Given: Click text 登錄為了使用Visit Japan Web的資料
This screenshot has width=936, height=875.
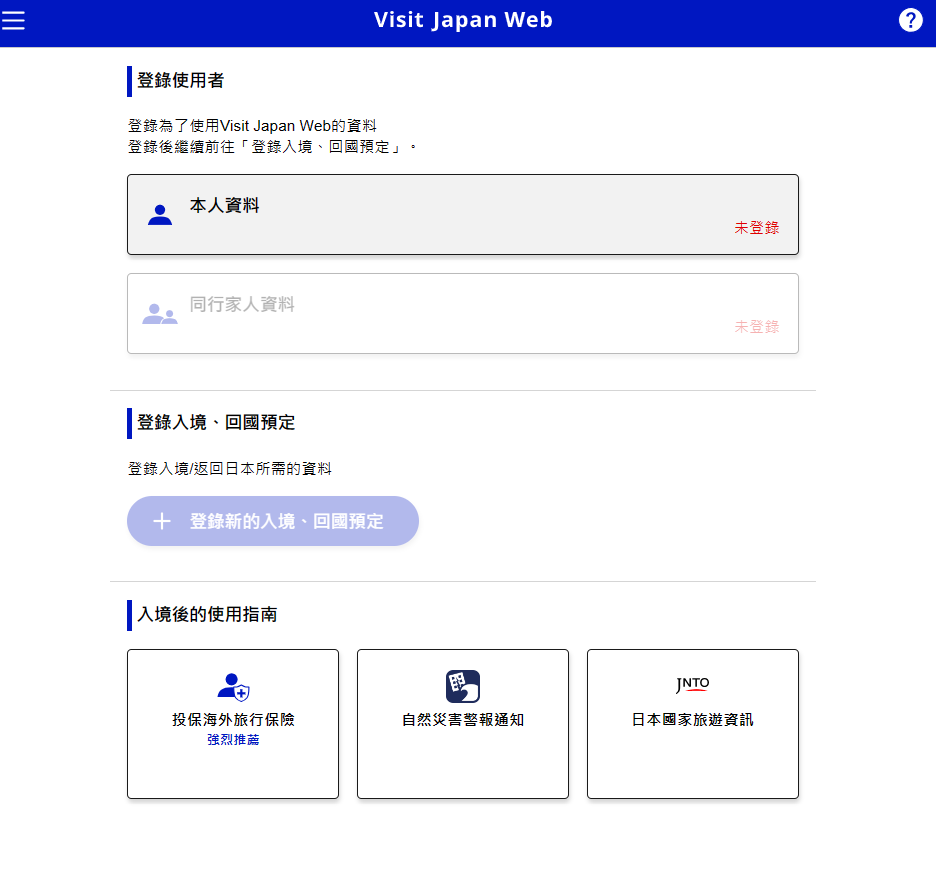Looking at the screenshot, I should [x=252, y=126].
